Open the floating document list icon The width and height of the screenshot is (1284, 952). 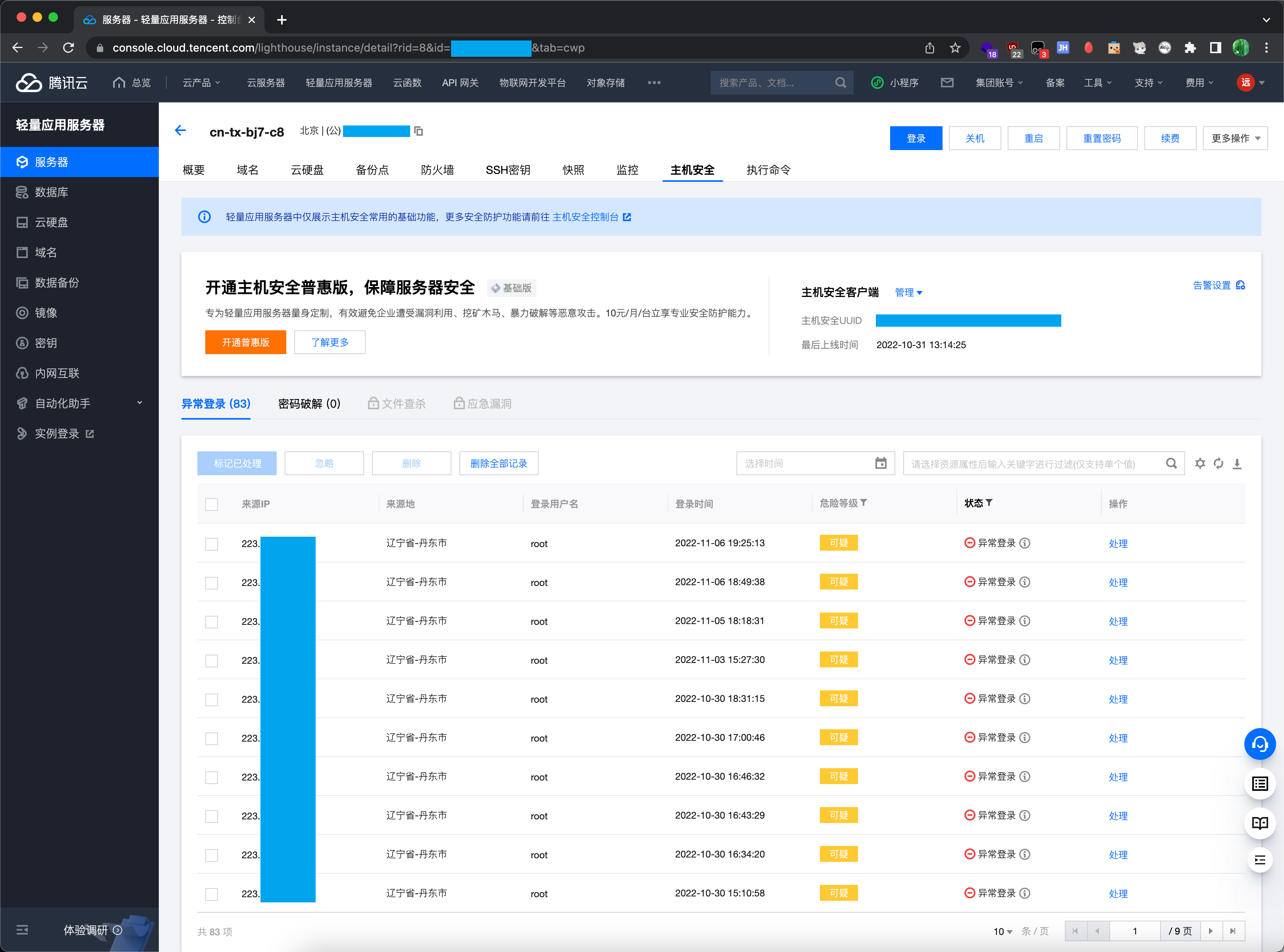[x=1260, y=784]
